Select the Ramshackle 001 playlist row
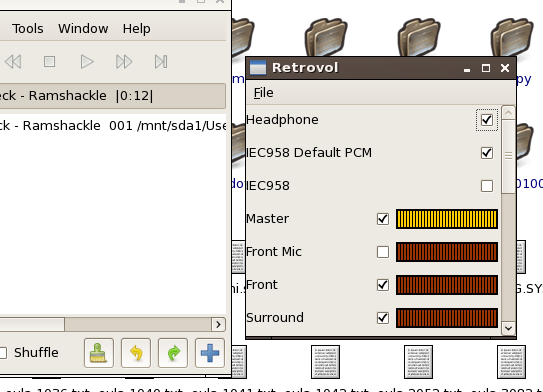Viewport: 543px width, 392px height. pos(113,125)
